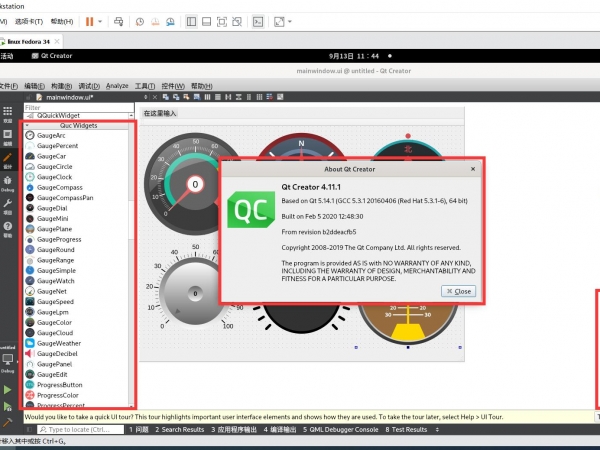Open the Search Results output pane

[x=183, y=429]
